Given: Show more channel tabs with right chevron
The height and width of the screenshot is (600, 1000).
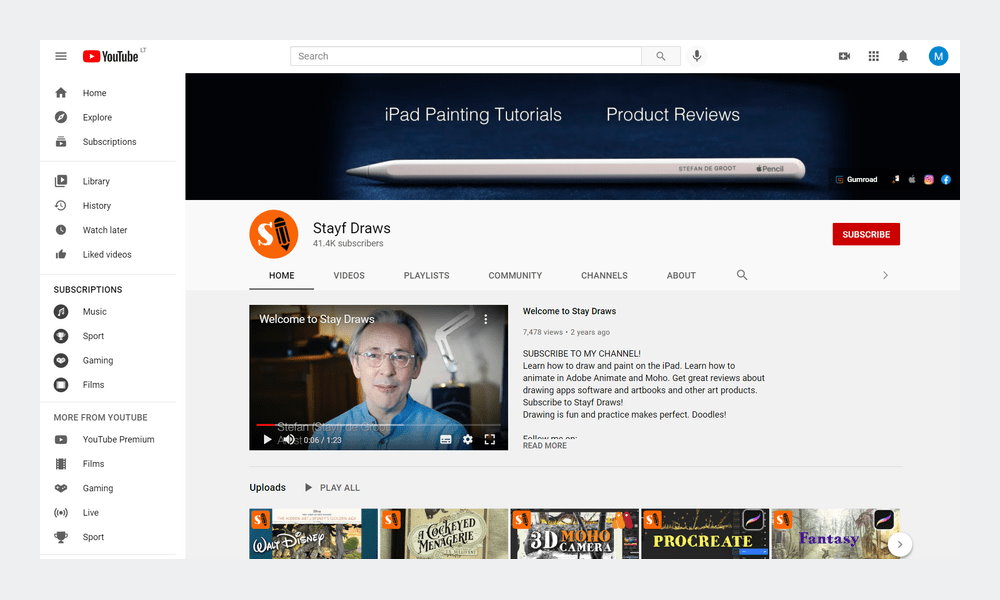Looking at the screenshot, I should point(885,275).
